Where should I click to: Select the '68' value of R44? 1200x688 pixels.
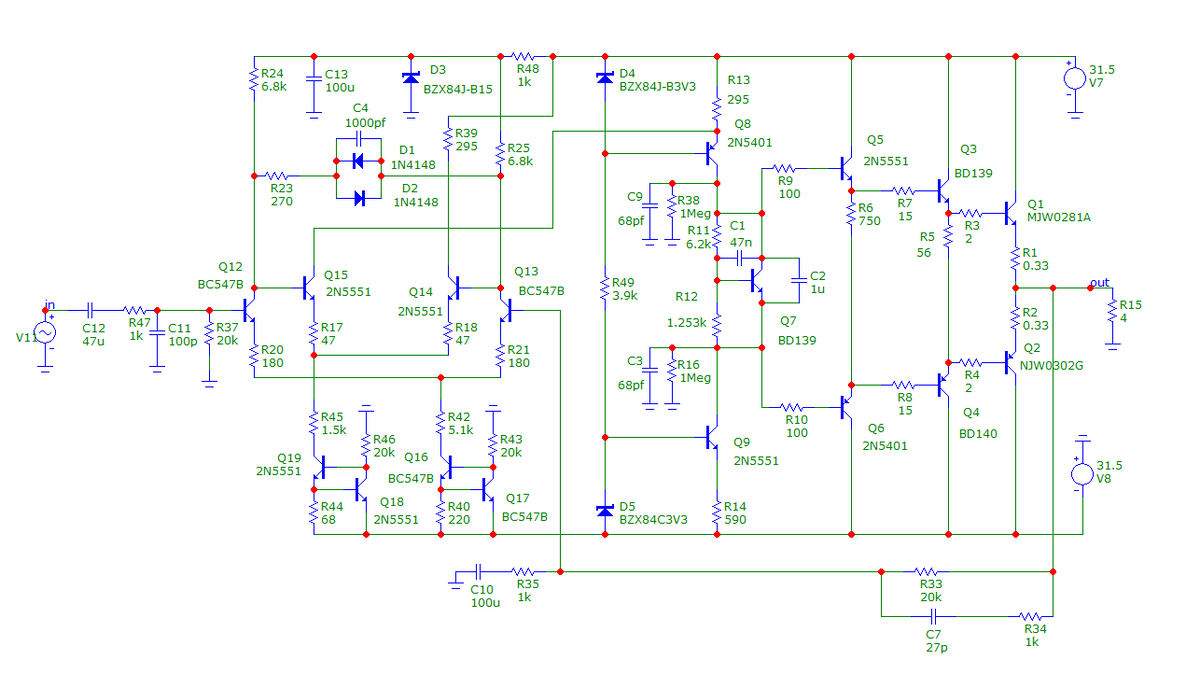point(329,520)
